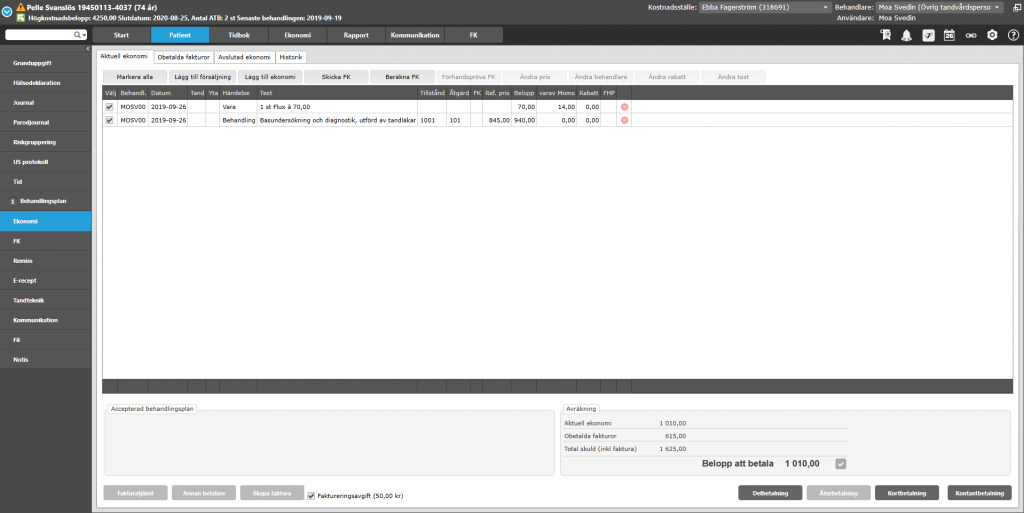Click the Kortbetalning button
Viewport: 1024px width, 513px height.
pos(906,493)
